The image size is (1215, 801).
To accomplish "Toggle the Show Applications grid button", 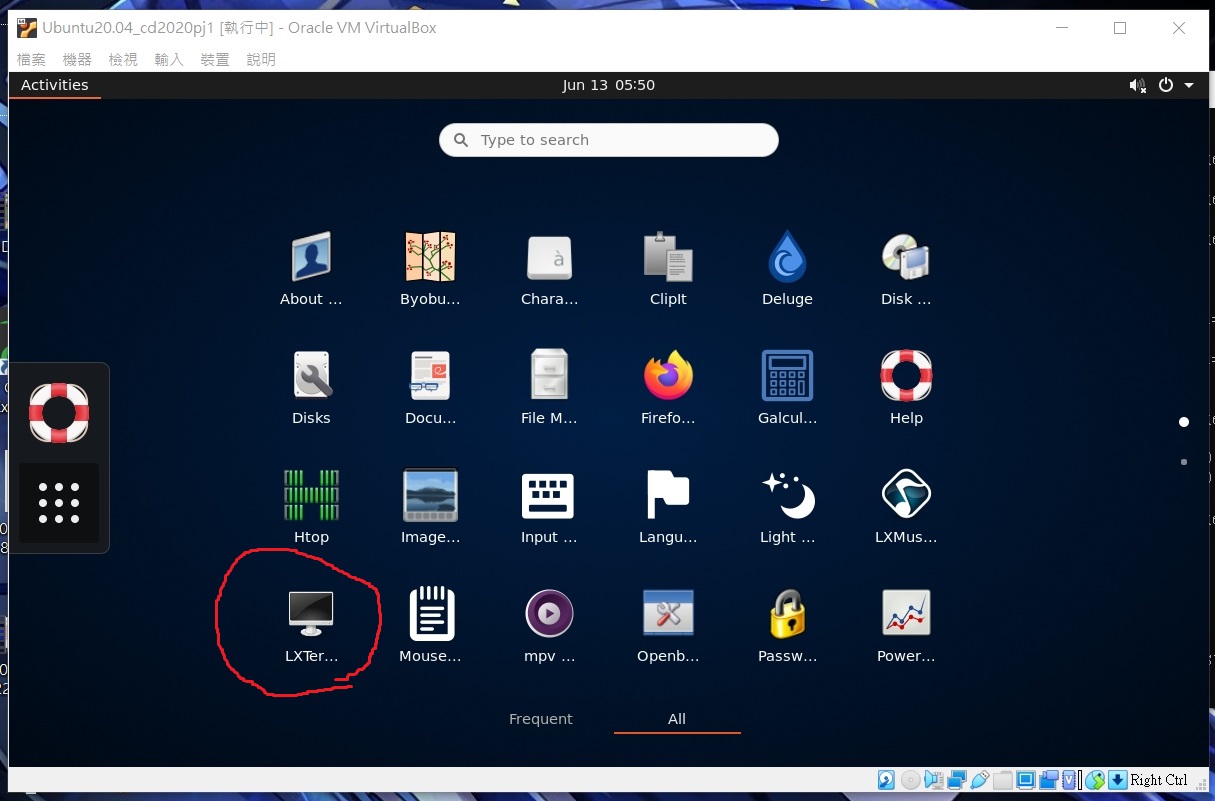I will 59,503.
